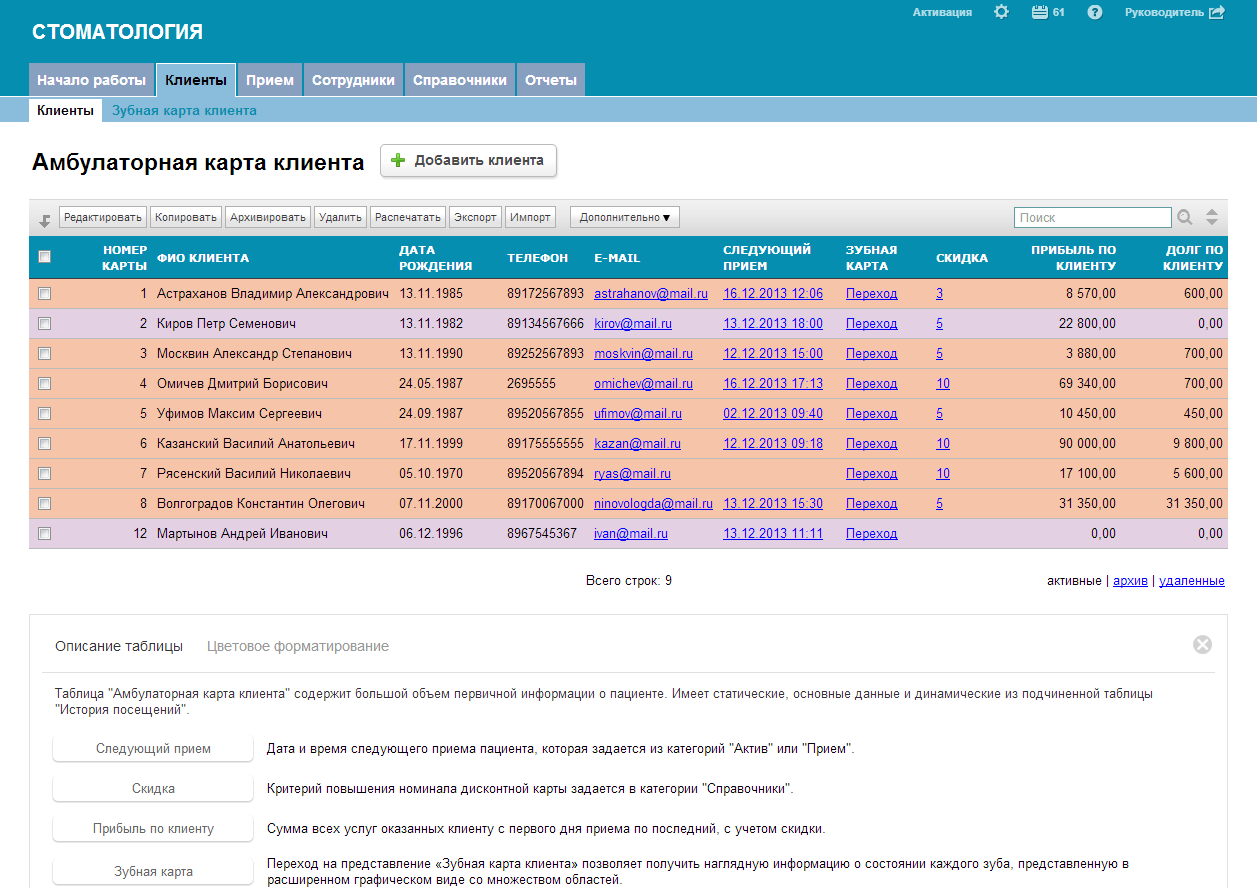The width and height of the screenshot is (1257, 888).
Task: Select the checkbox for Мартынов Андрей Иванович
Action: point(44,534)
